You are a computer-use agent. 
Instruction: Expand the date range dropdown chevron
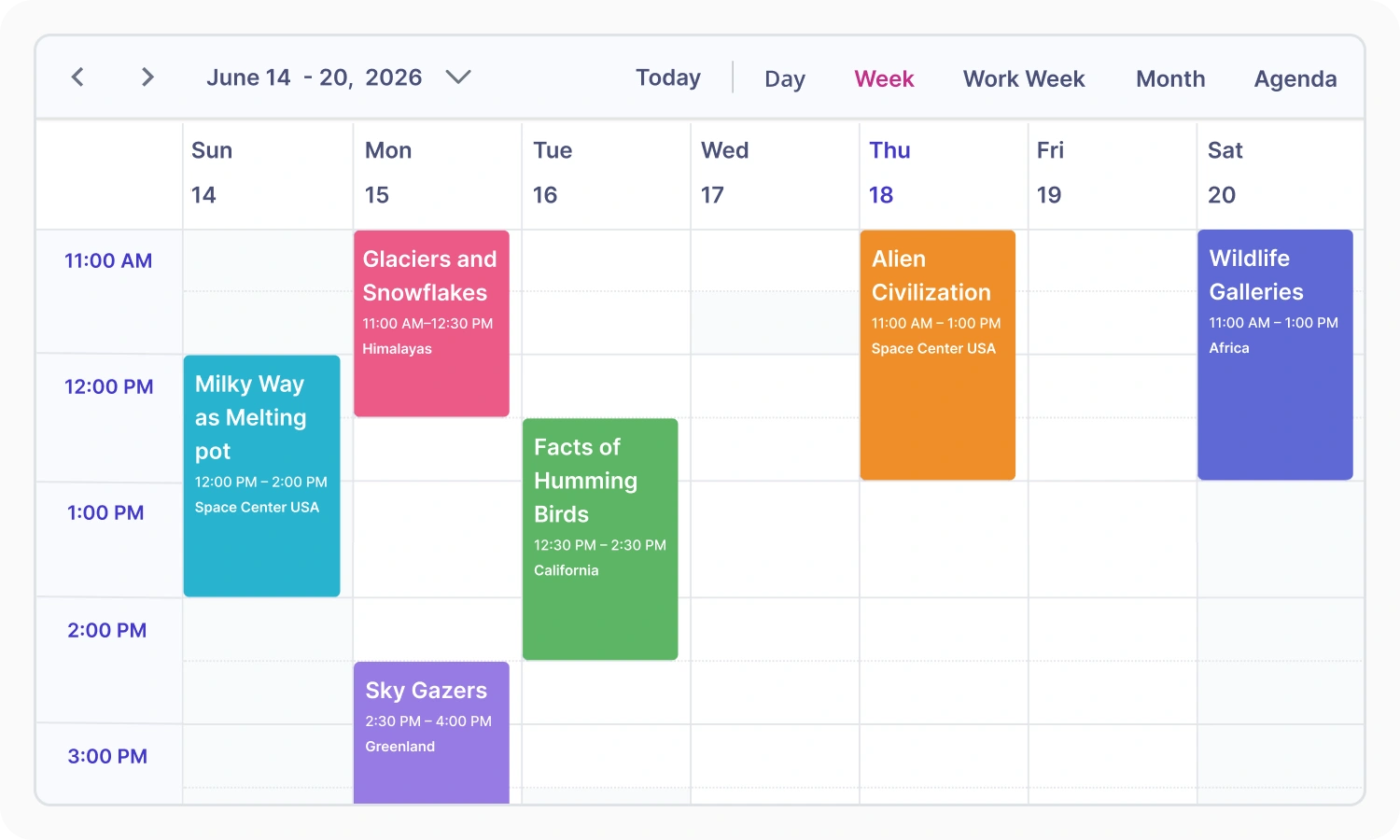pos(457,77)
